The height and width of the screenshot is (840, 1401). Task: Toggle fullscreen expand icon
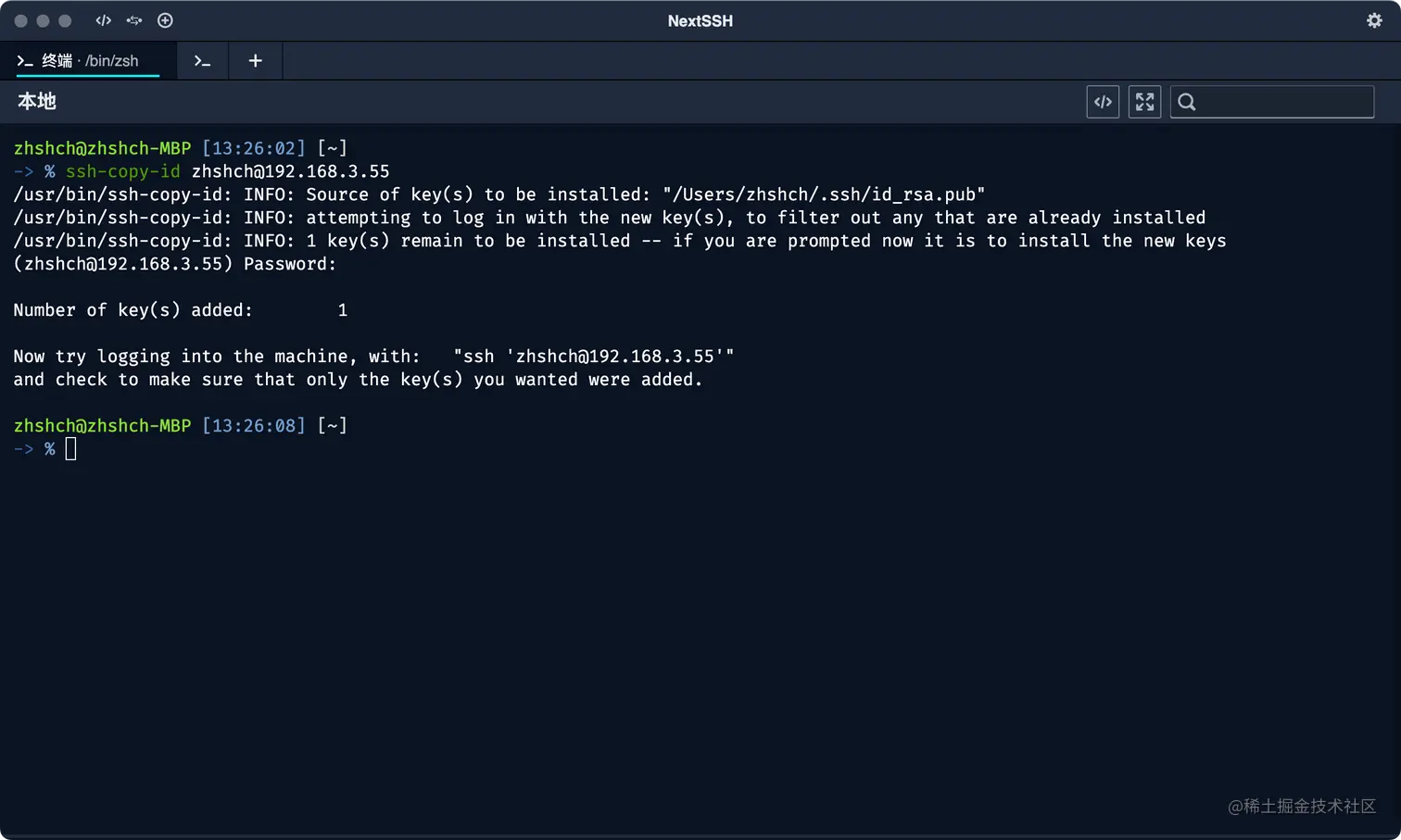pyautogui.click(x=1144, y=102)
